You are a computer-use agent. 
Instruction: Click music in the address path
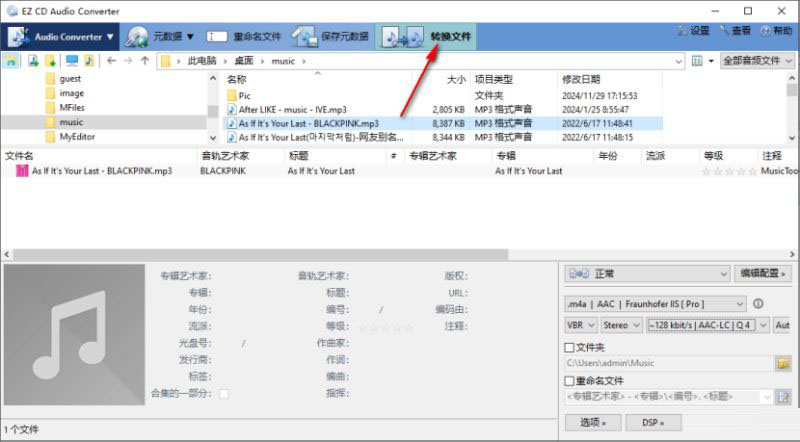point(283,61)
